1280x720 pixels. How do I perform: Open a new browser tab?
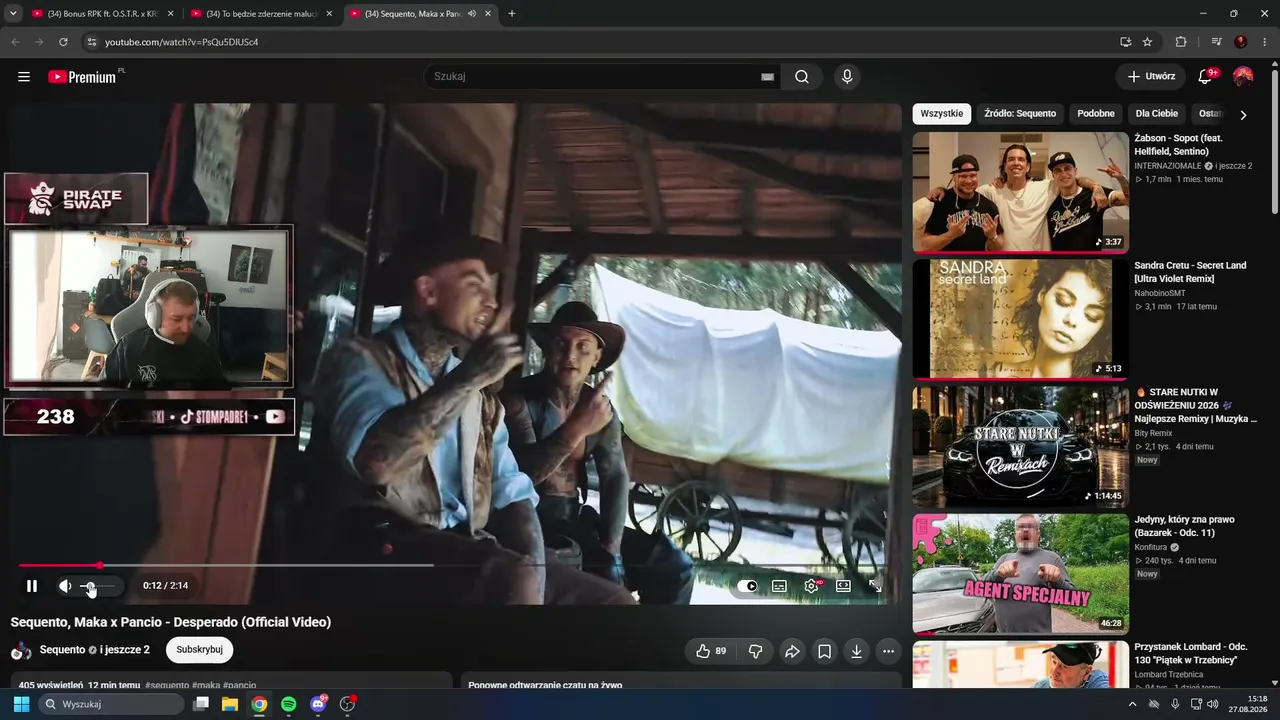click(512, 14)
